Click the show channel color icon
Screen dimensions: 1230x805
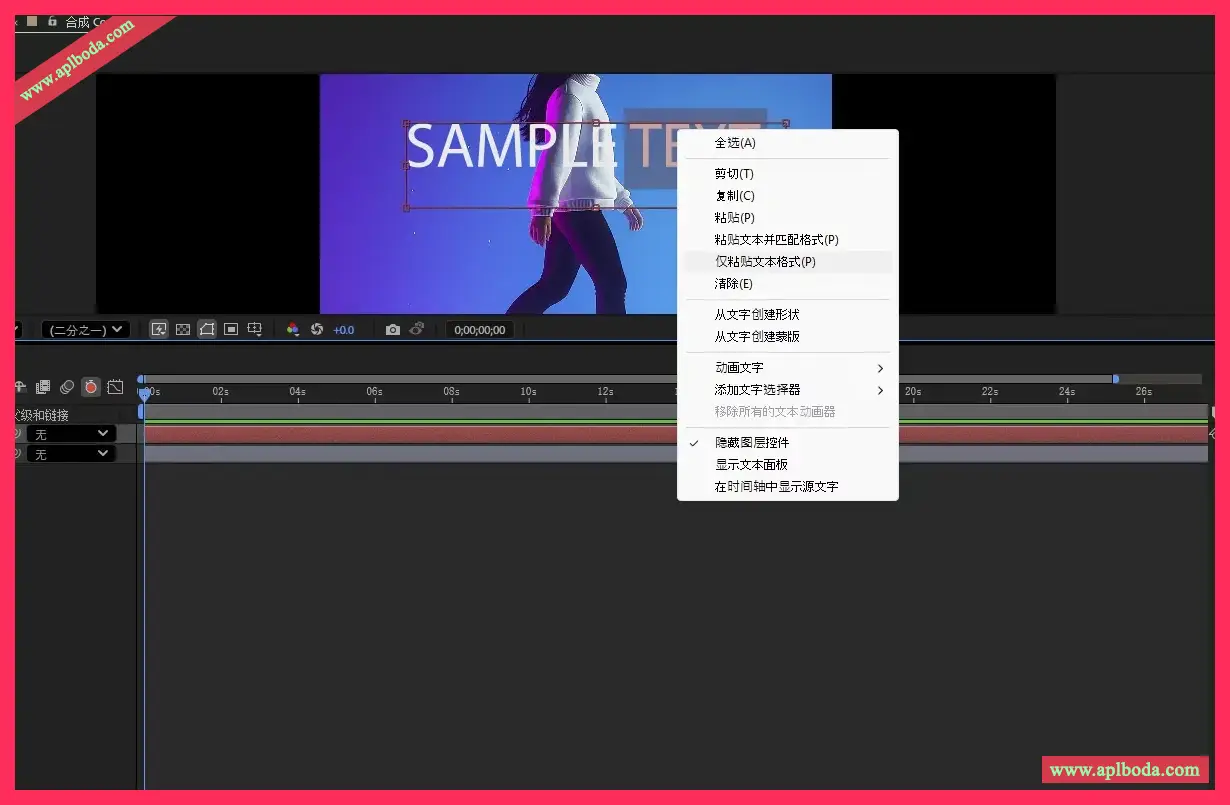coord(293,329)
